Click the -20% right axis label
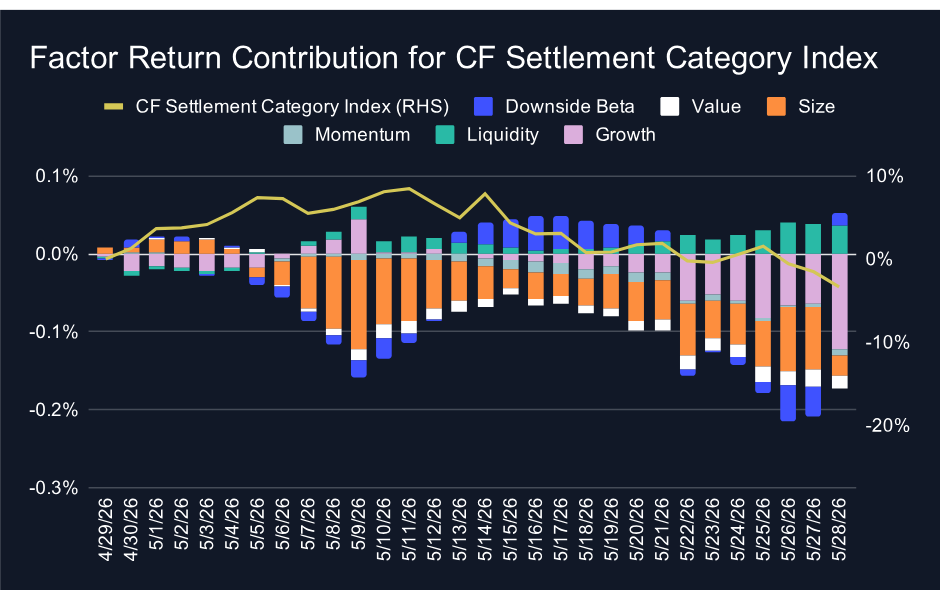Screen dimensions: 940x600 coord(887,426)
